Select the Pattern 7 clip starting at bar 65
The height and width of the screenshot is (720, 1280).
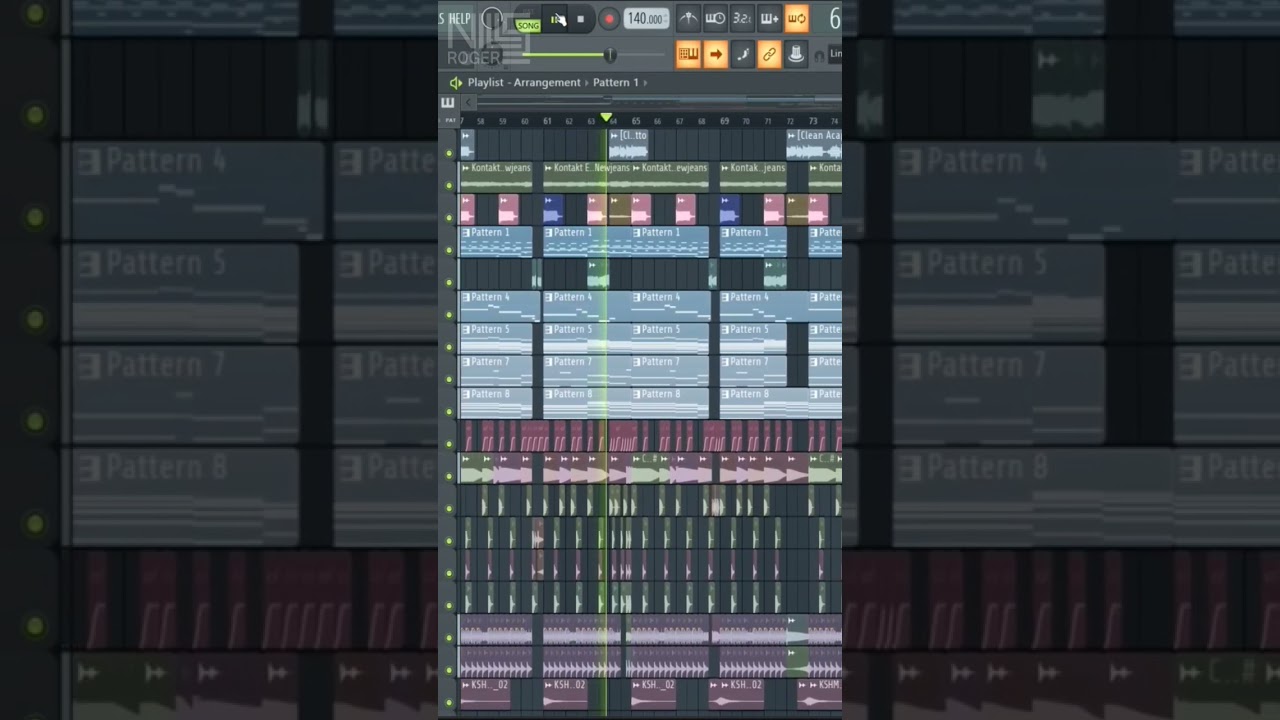pyautogui.click(x=669, y=370)
